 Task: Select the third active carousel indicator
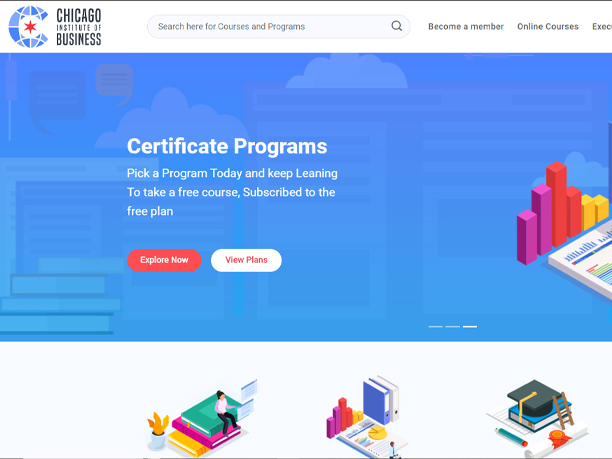pos(470,327)
